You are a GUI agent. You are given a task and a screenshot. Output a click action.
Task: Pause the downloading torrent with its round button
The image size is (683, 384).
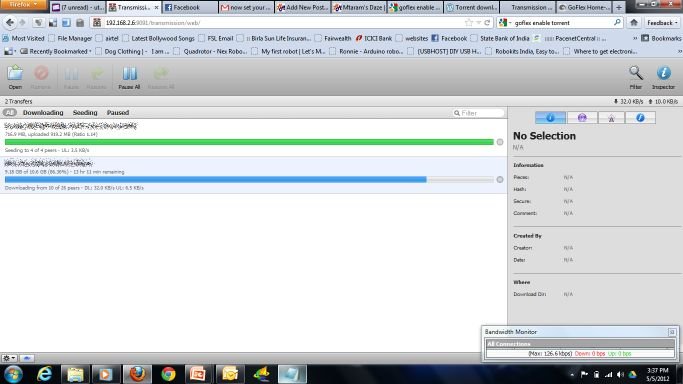[500, 179]
